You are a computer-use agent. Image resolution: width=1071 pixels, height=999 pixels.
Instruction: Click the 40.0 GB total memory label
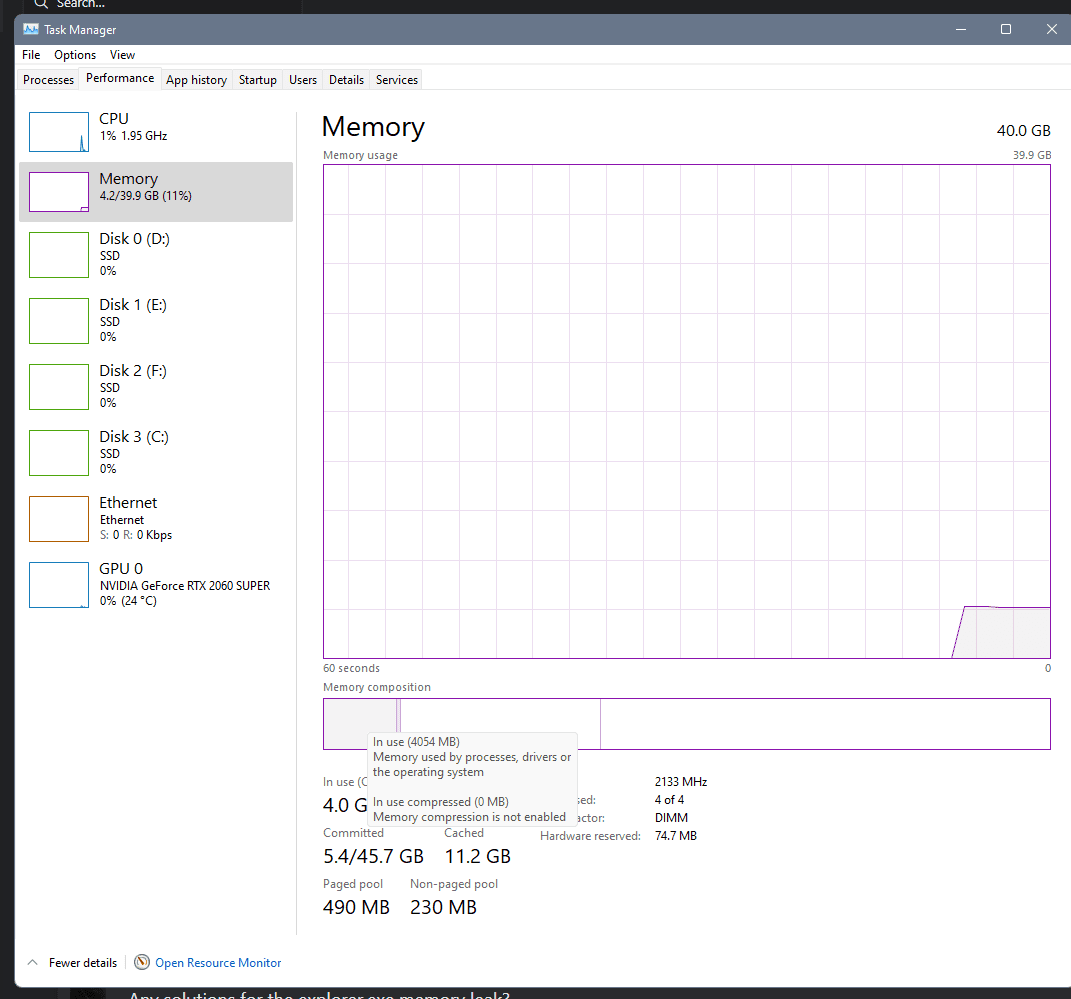[x=1023, y=130]
